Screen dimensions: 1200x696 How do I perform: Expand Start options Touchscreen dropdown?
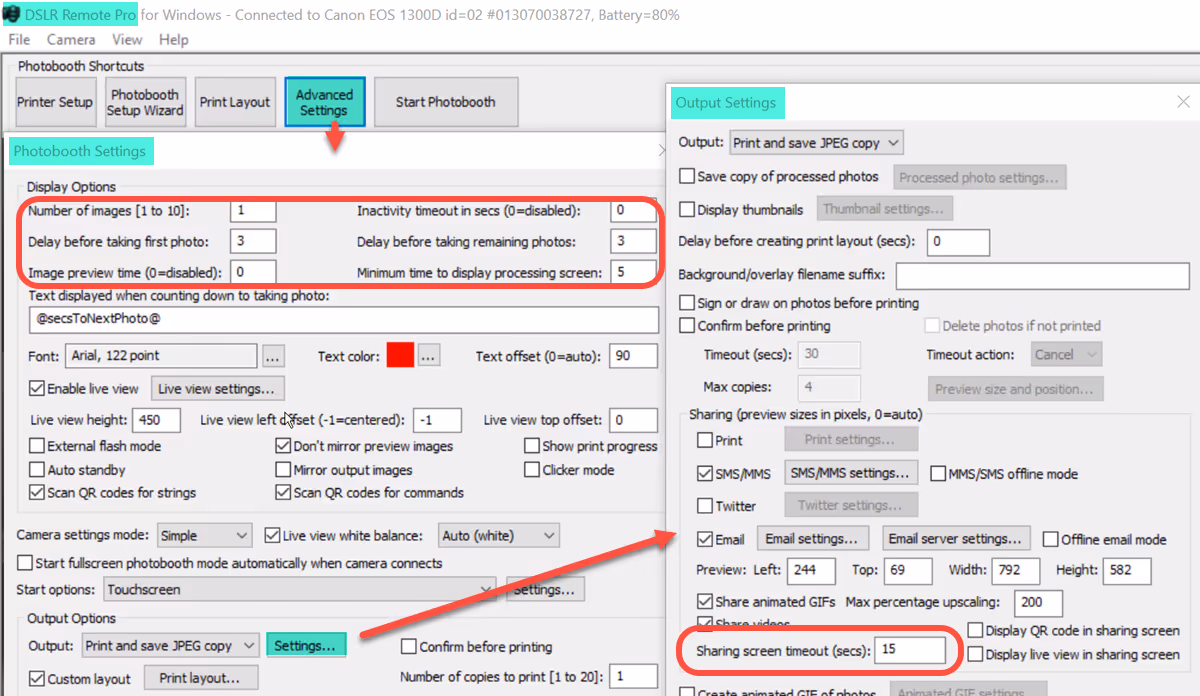click(x=299, y=589)
